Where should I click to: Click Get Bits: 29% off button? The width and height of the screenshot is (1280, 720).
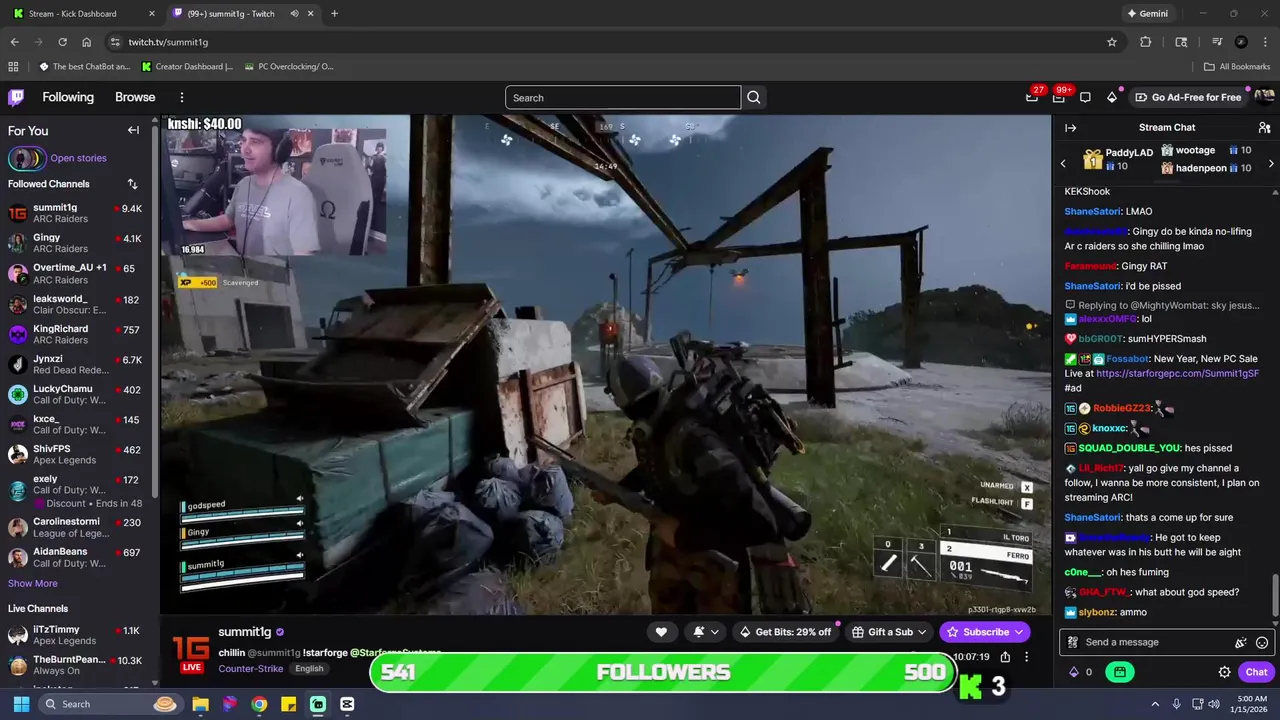[x=784, y=632]
